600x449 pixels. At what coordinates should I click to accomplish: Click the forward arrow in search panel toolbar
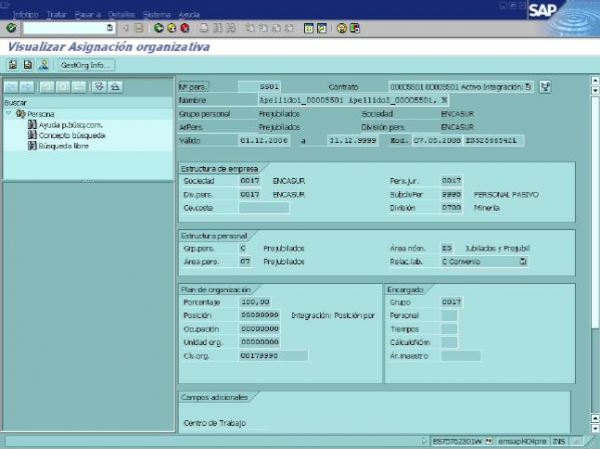[x=27, y=87]
